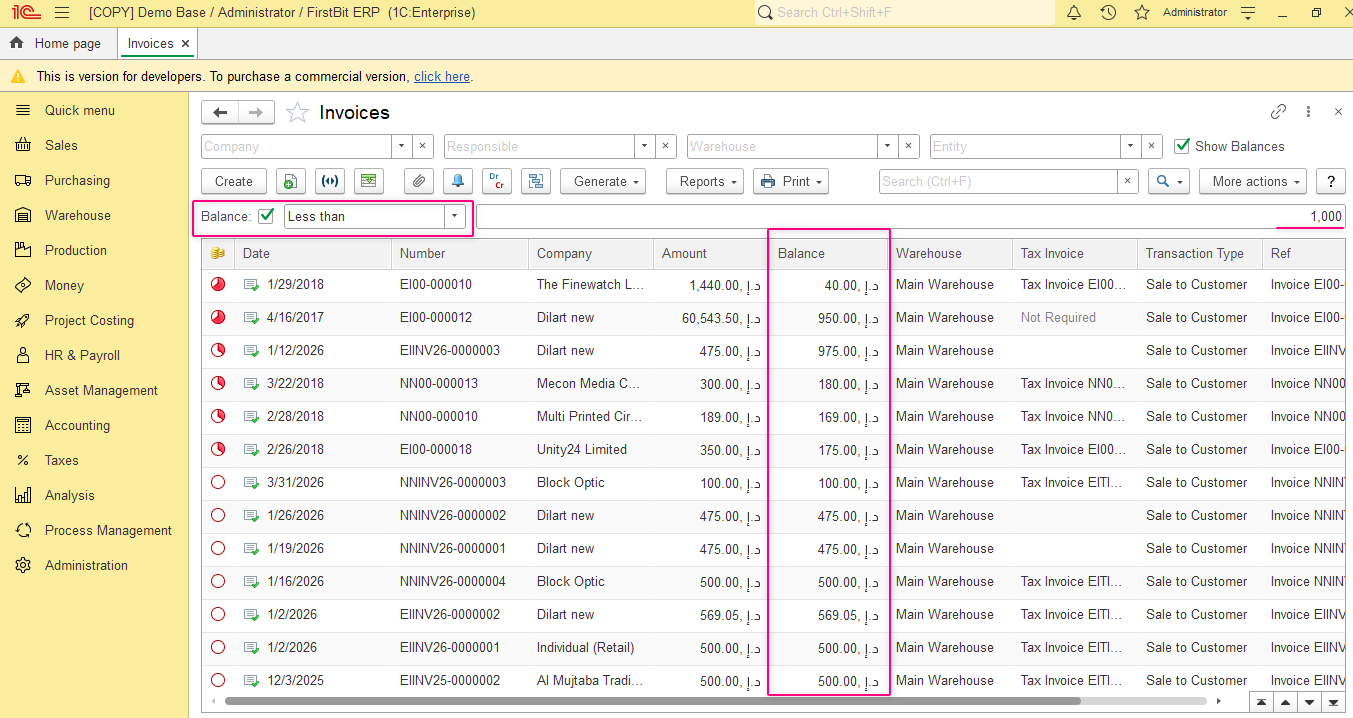The height and width of the screenshot is (718, 1353).
Task: Open Process Management section in sidebar
Action: click(108, 530)
